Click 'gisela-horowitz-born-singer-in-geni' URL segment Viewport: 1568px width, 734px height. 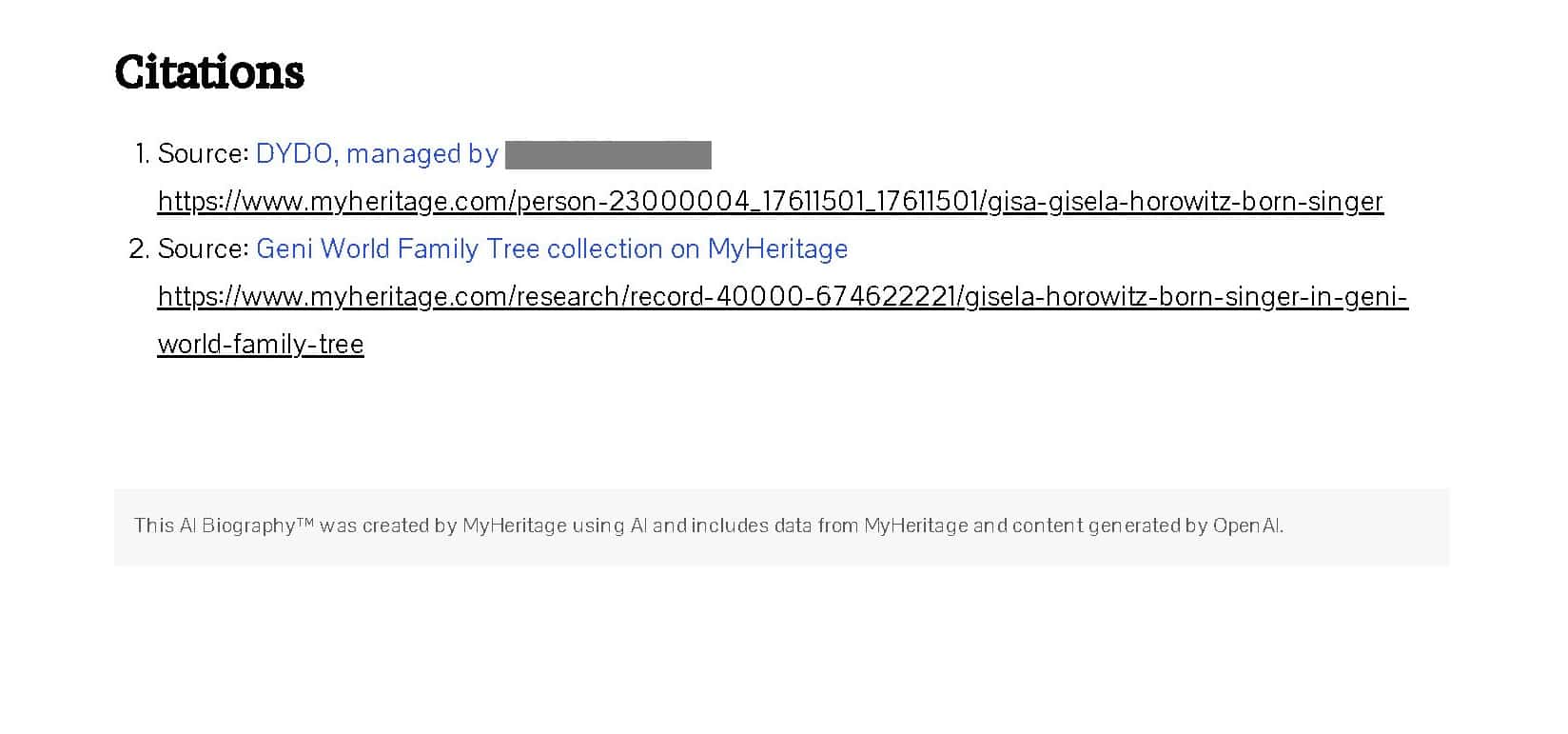[1186, 297]
